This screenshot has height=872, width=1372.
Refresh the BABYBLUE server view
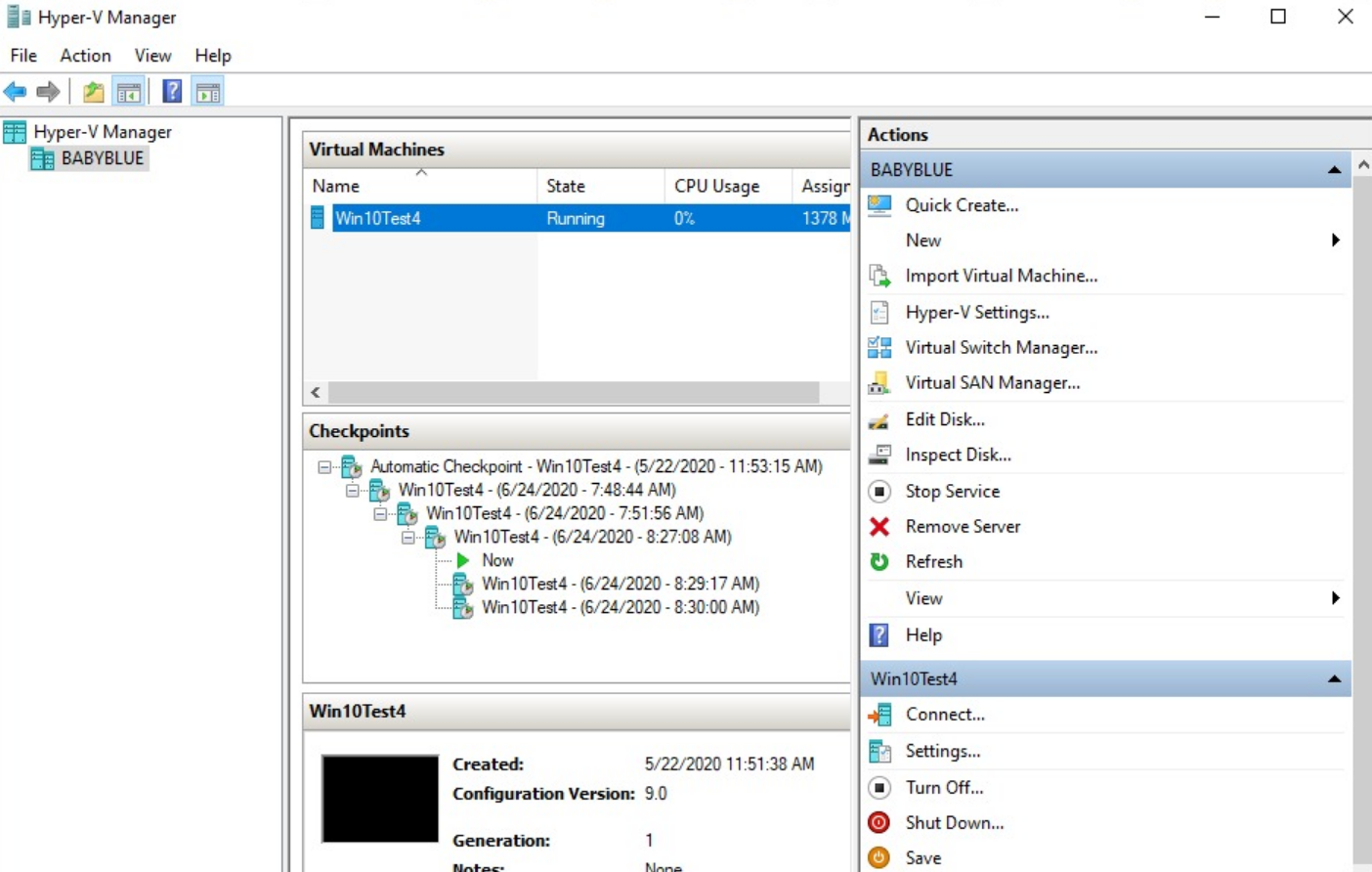pos(933,561)
